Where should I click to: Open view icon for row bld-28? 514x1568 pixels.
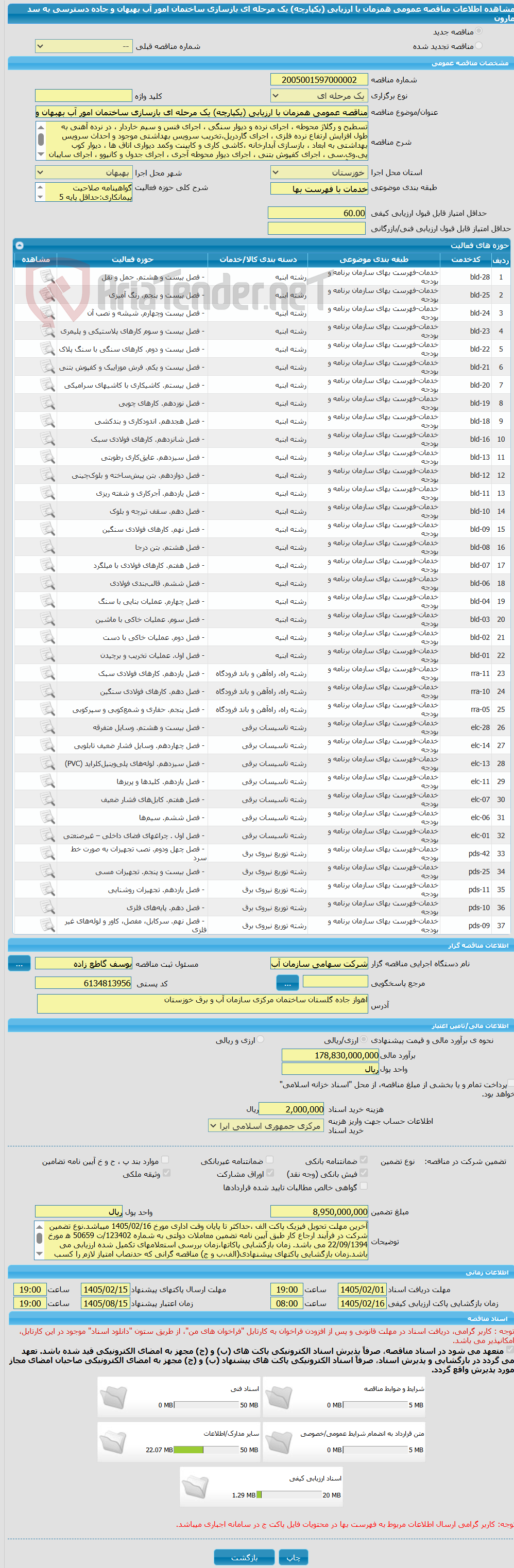click(47, 277)
